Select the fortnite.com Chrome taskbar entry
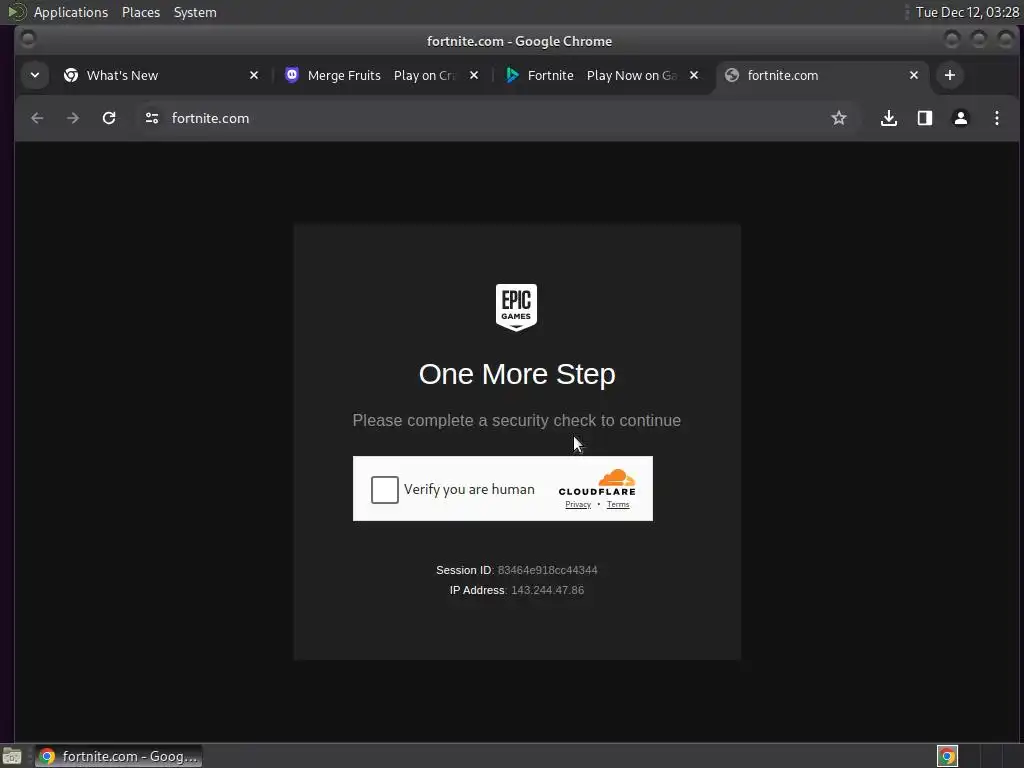The width and height of the screenshot is (1024, 768). pyautogui.click(x=118, y=756)
